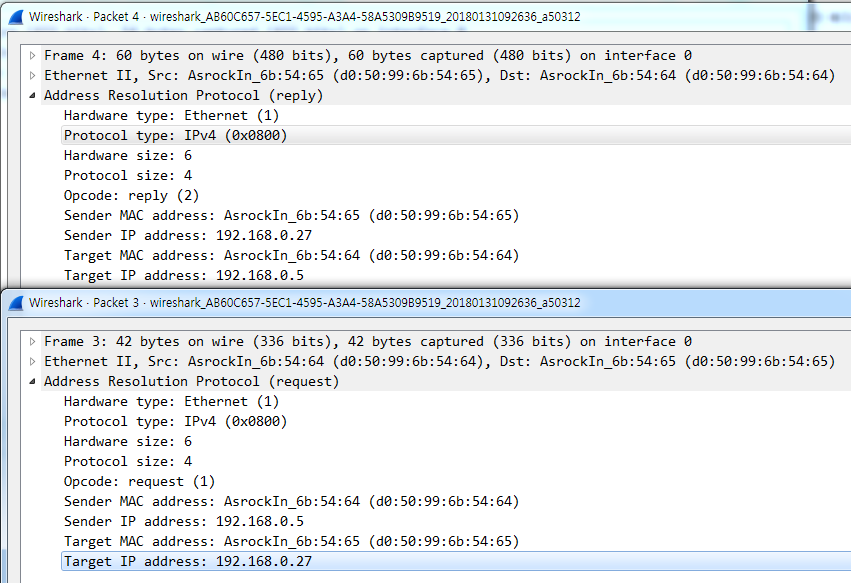The height and width of the screenshot is (583, 851).
Task: Select 'Hardware size: 6' in Packet 4 window
Action: pos(456,155)
